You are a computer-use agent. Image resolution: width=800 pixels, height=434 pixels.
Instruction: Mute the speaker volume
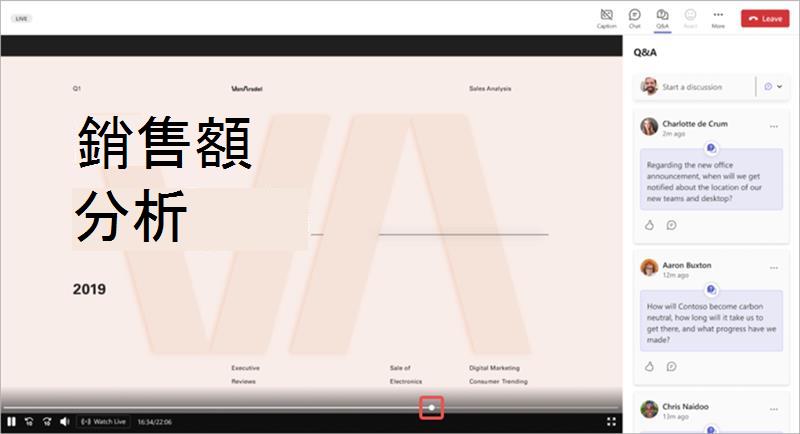(x=65, y=421)
